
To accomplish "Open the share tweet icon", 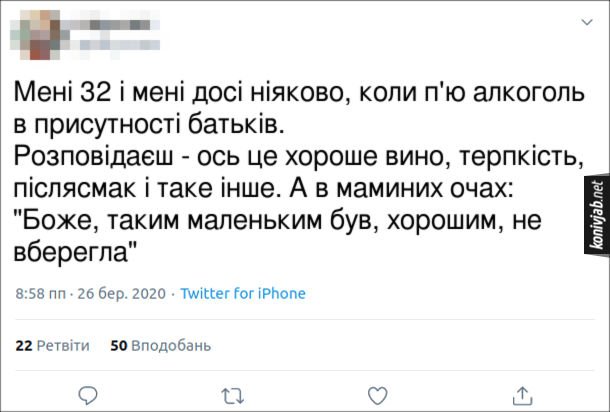I will 521,392.
